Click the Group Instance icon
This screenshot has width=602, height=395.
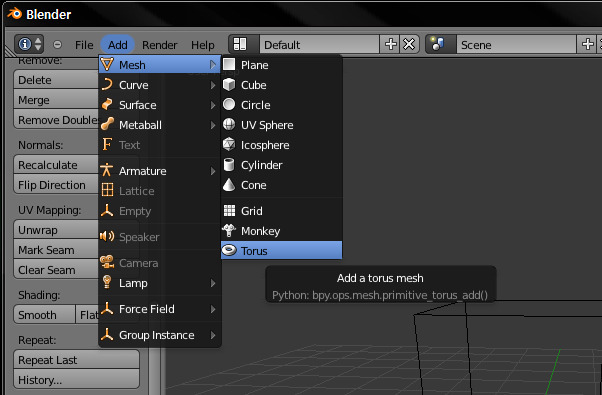pyautogui.click(x=107, y=334)
